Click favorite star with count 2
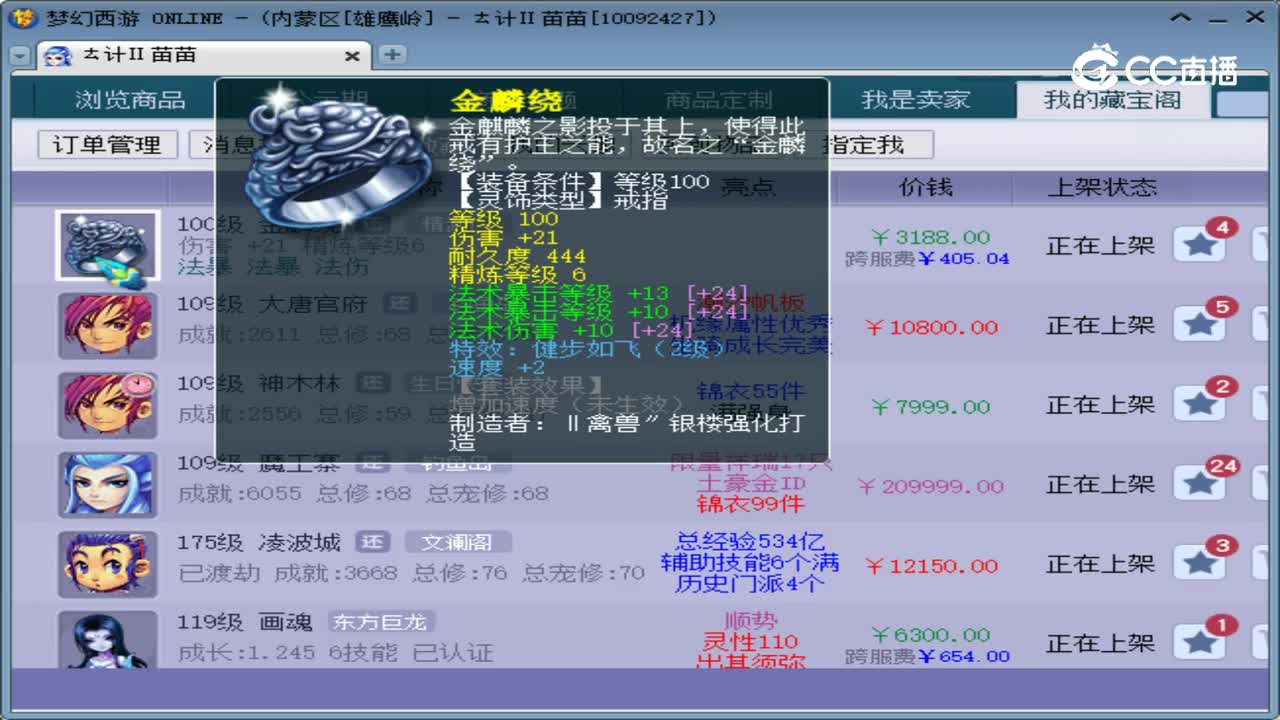This screenshot has width=1280, height=720. click(x=1199, y=404)
